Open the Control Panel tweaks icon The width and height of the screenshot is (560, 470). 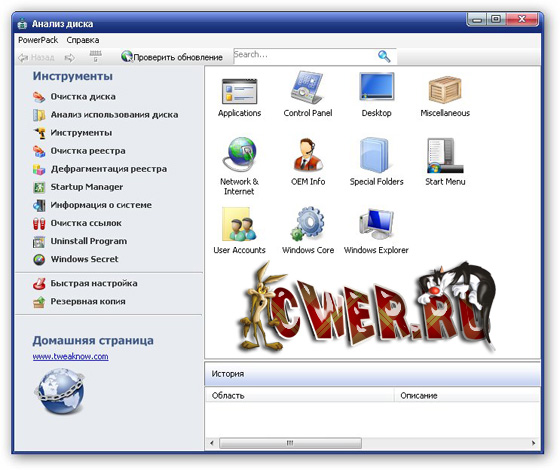[308, 88]
